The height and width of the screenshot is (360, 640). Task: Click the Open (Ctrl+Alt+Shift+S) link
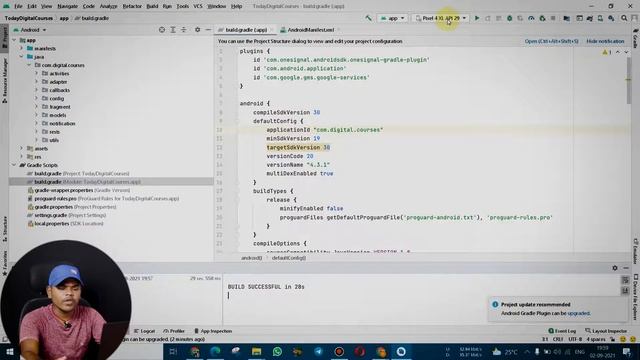click(551, 41)
